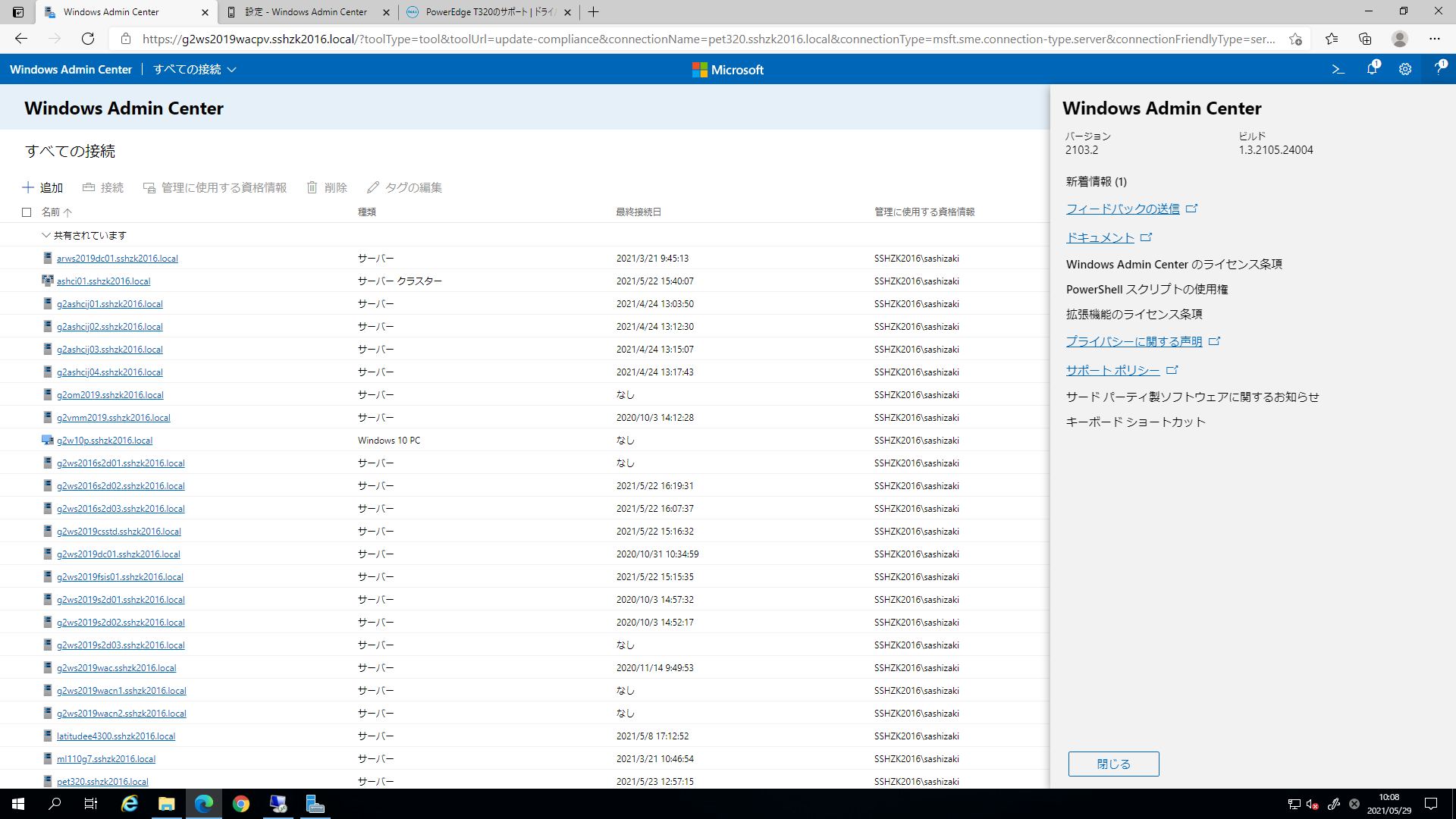1456x819 pixels.
Task: Open Task View on taskbar
Action: click(91, 804)
